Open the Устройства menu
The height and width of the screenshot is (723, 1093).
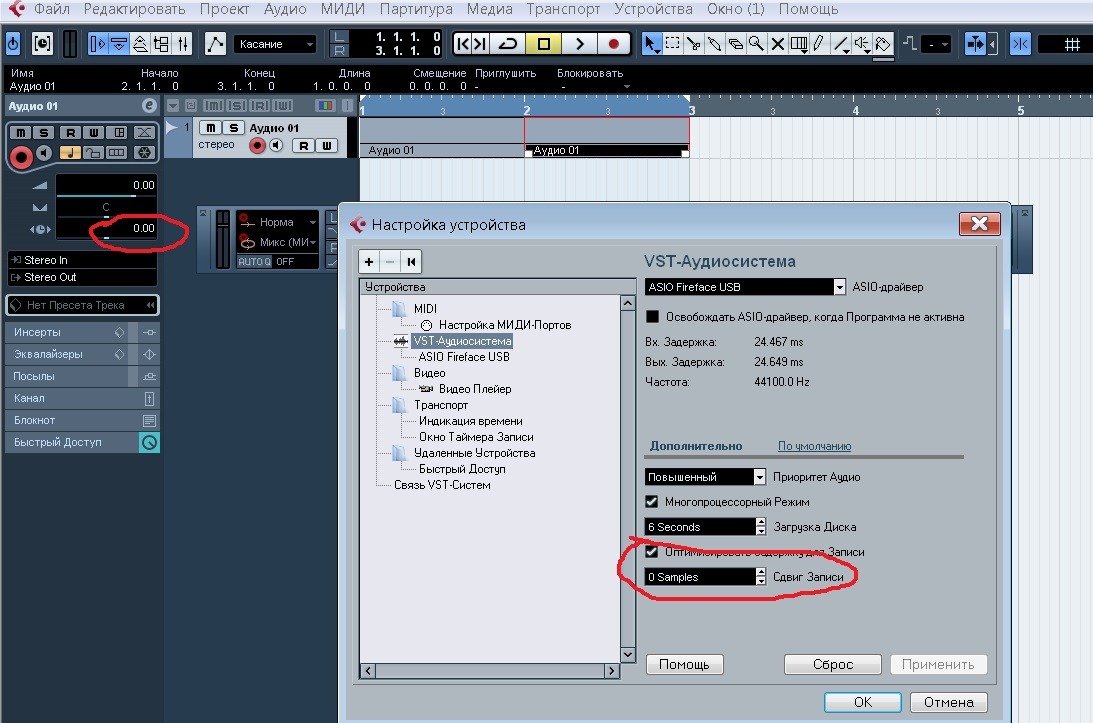(x=653, y=9)
